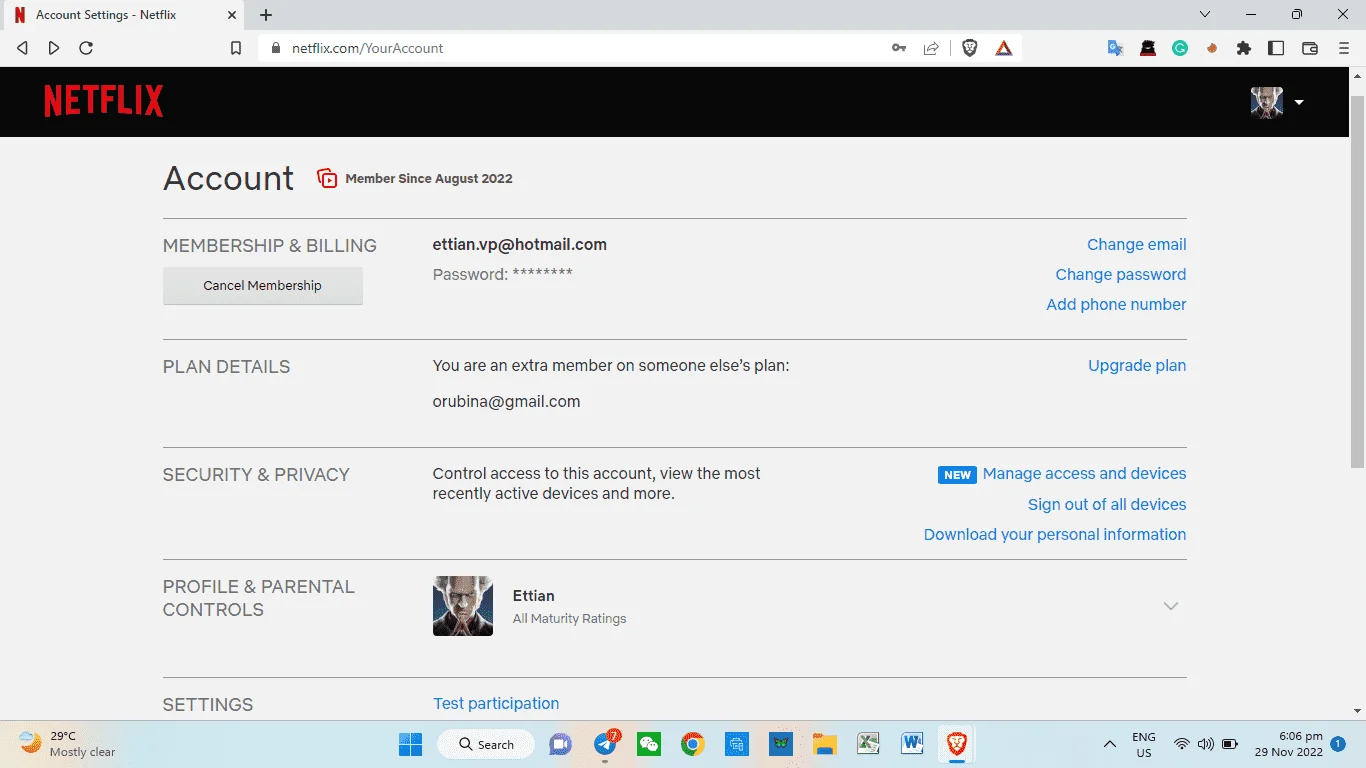Click the ENG US language indicator
1366x768 pixels.
(x=1144, y=744)
